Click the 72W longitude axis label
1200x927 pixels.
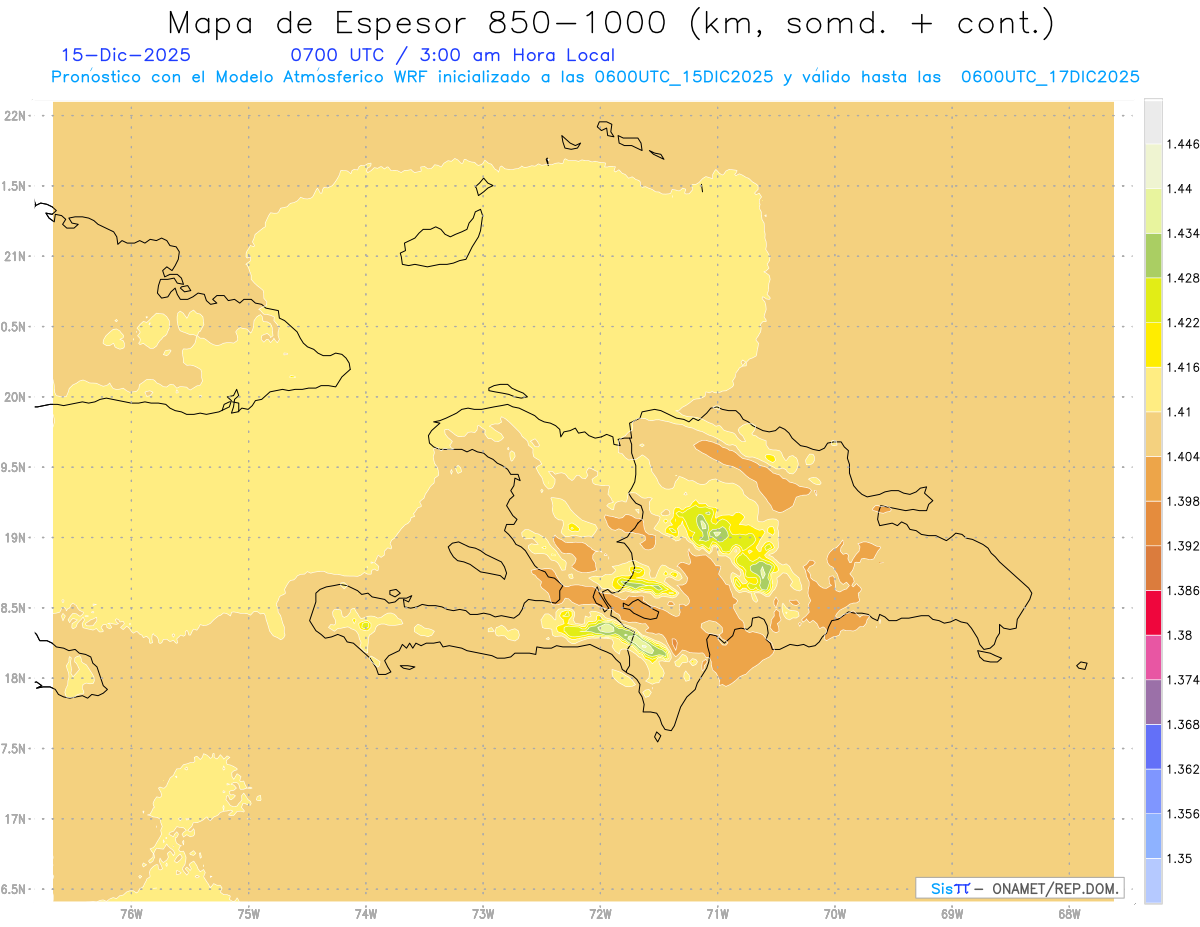coord(600,913)
